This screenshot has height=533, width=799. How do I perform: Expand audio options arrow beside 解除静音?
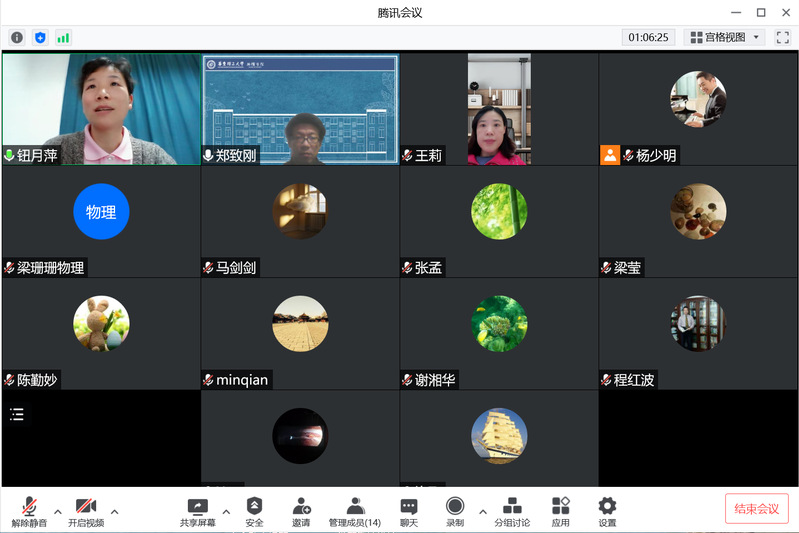57,511
